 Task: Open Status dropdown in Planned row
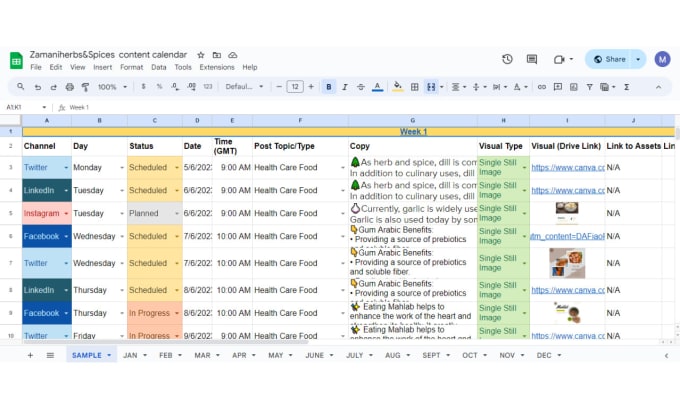177,213
